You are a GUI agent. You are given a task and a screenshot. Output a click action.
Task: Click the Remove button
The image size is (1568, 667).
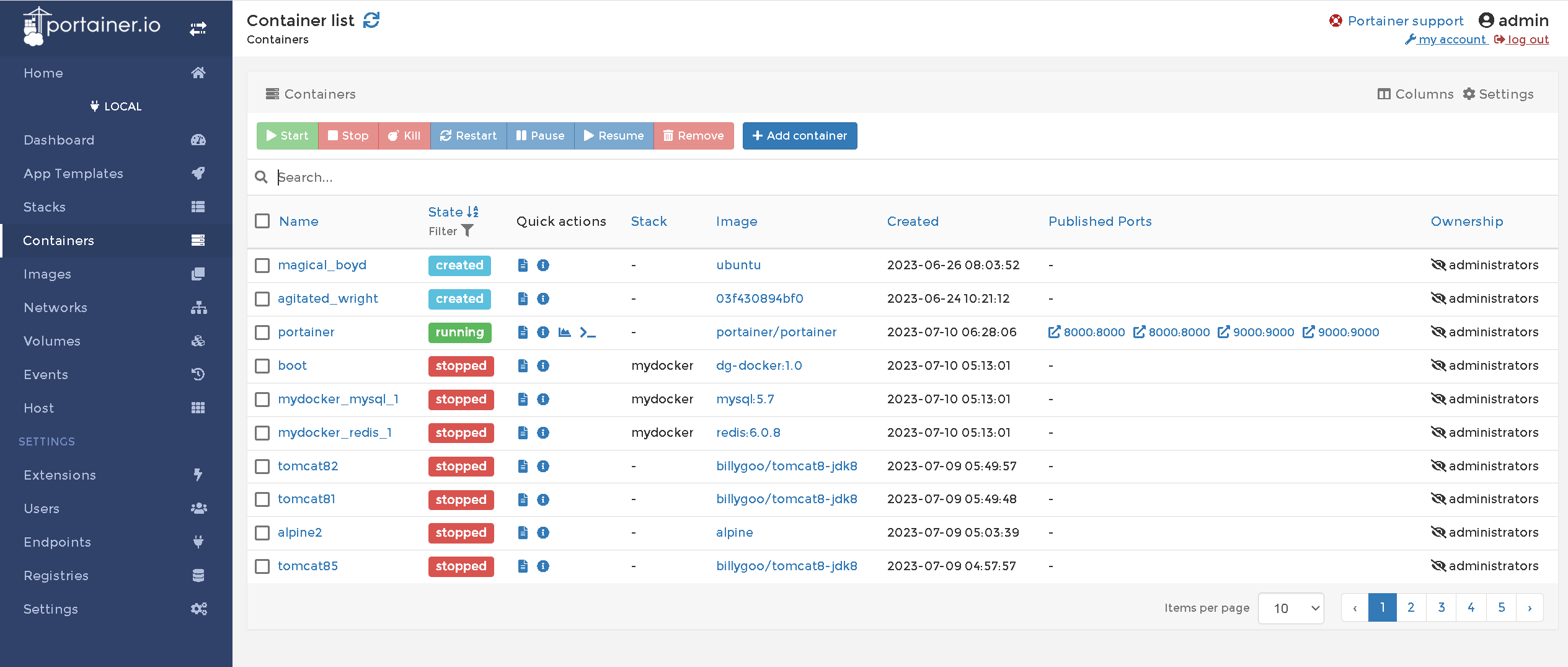(x=693, y=136)
